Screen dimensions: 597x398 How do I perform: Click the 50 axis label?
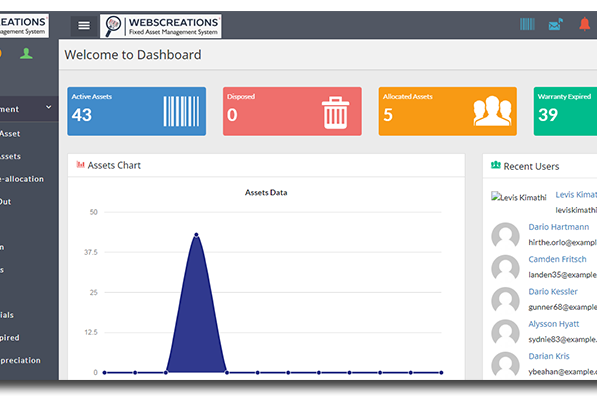(x=94, y=212)
